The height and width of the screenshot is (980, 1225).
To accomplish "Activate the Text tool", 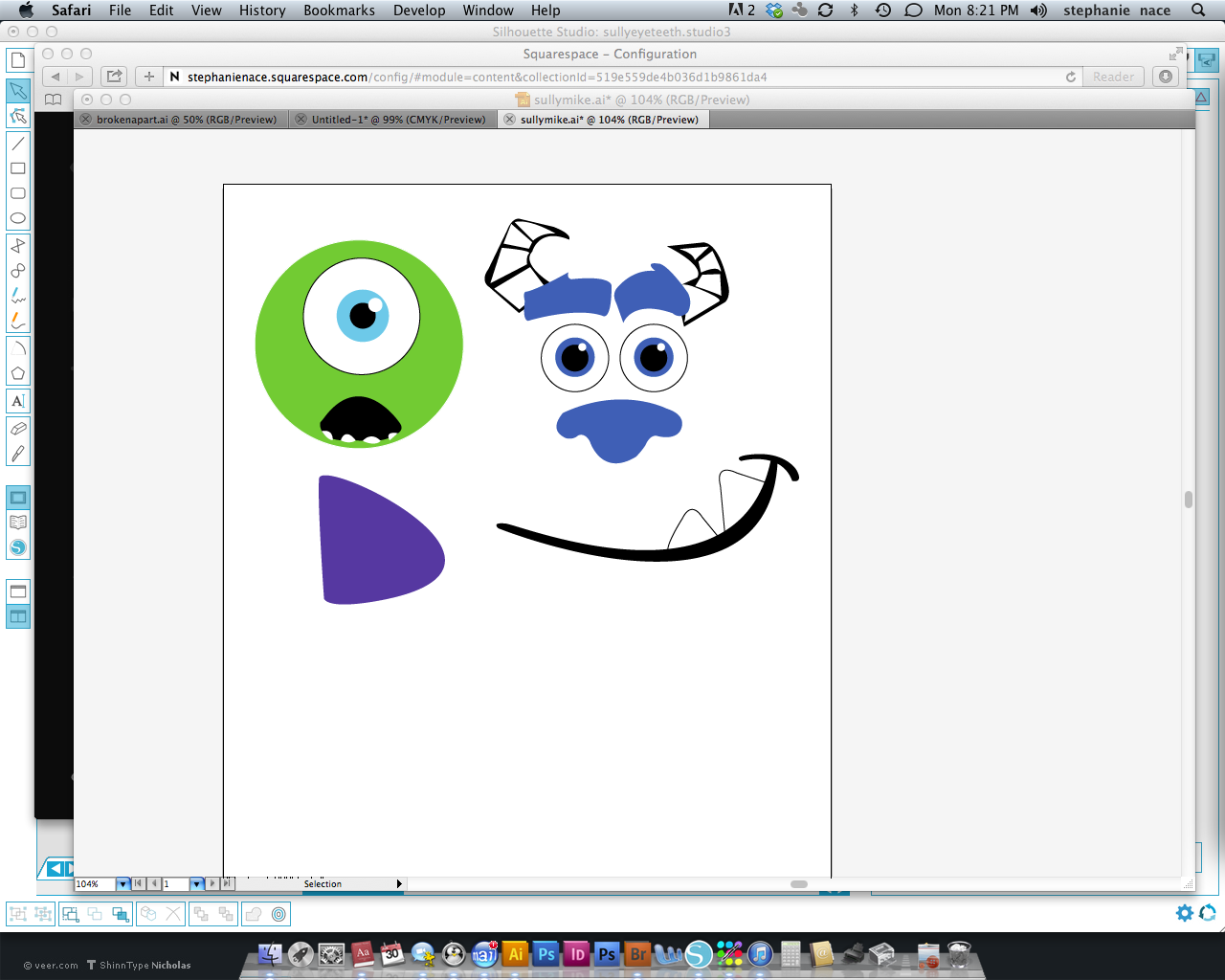I will pyautogui.click(x=18, y=401).
